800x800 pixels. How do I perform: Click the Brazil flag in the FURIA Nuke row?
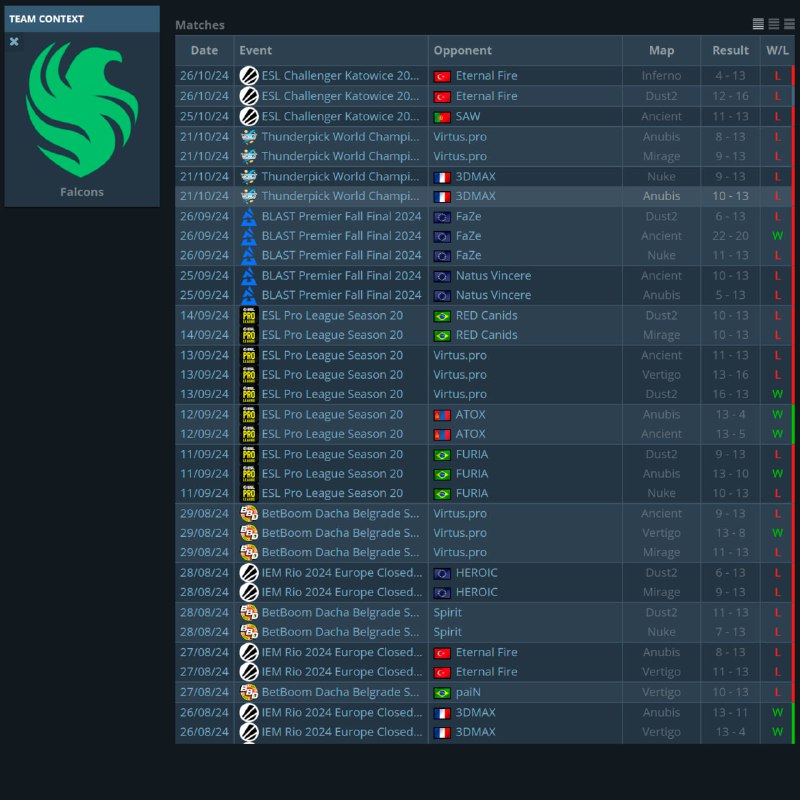click(442, 494)
